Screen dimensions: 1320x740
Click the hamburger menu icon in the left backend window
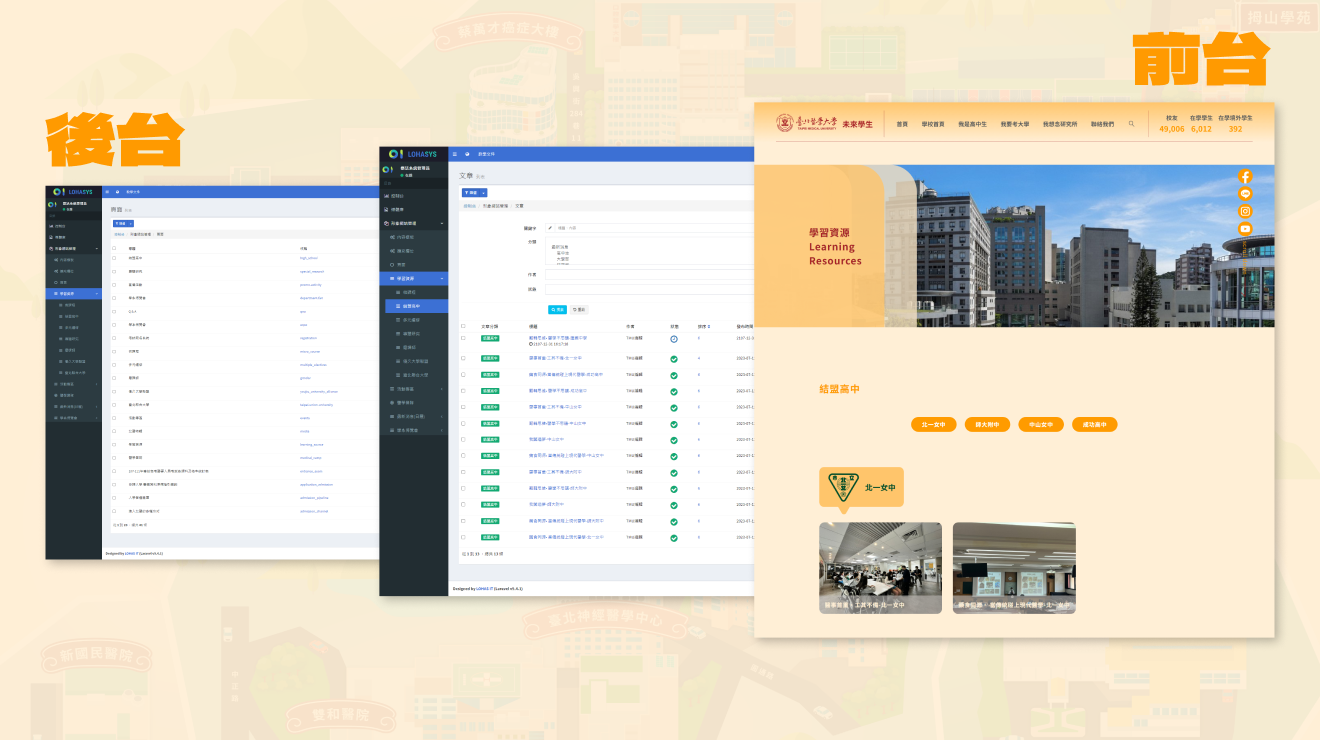109,191
